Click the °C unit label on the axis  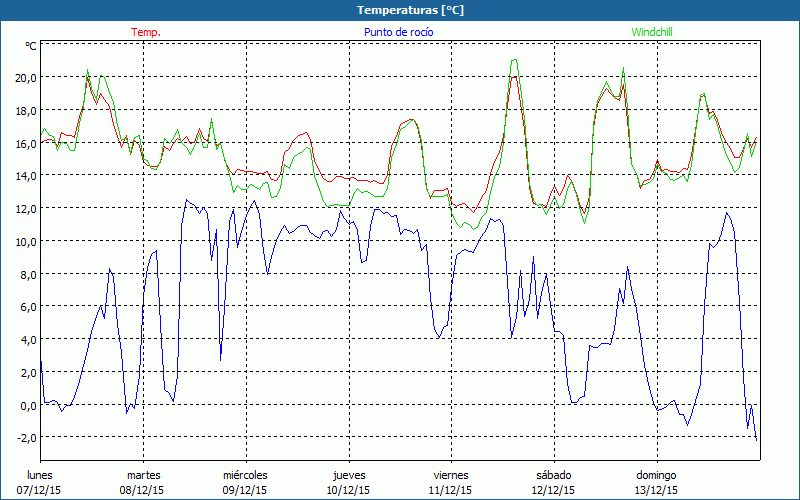click(x=31, y=46)
